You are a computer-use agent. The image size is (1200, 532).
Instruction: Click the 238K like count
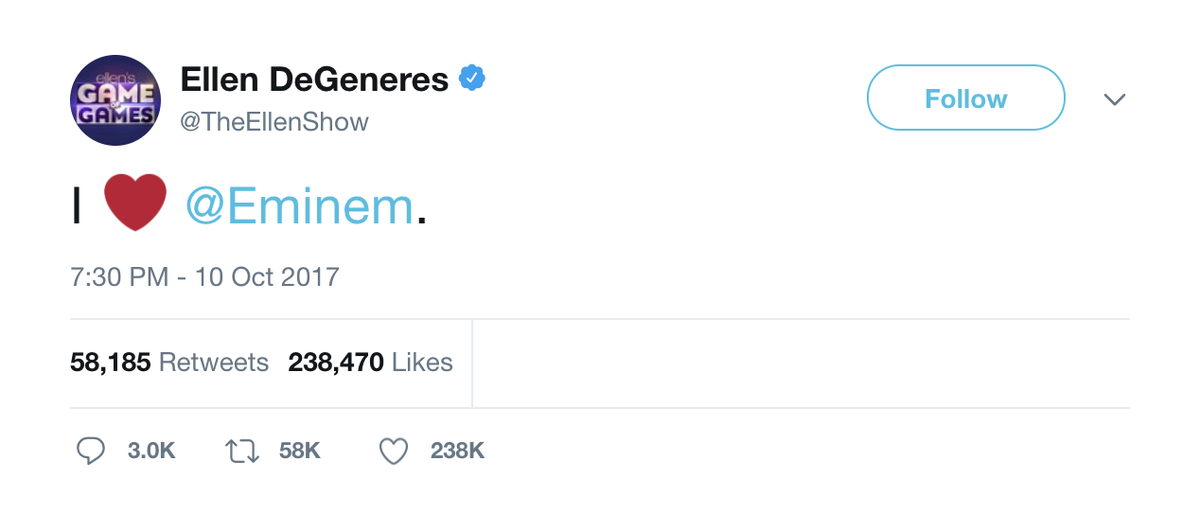click(457, 451)
